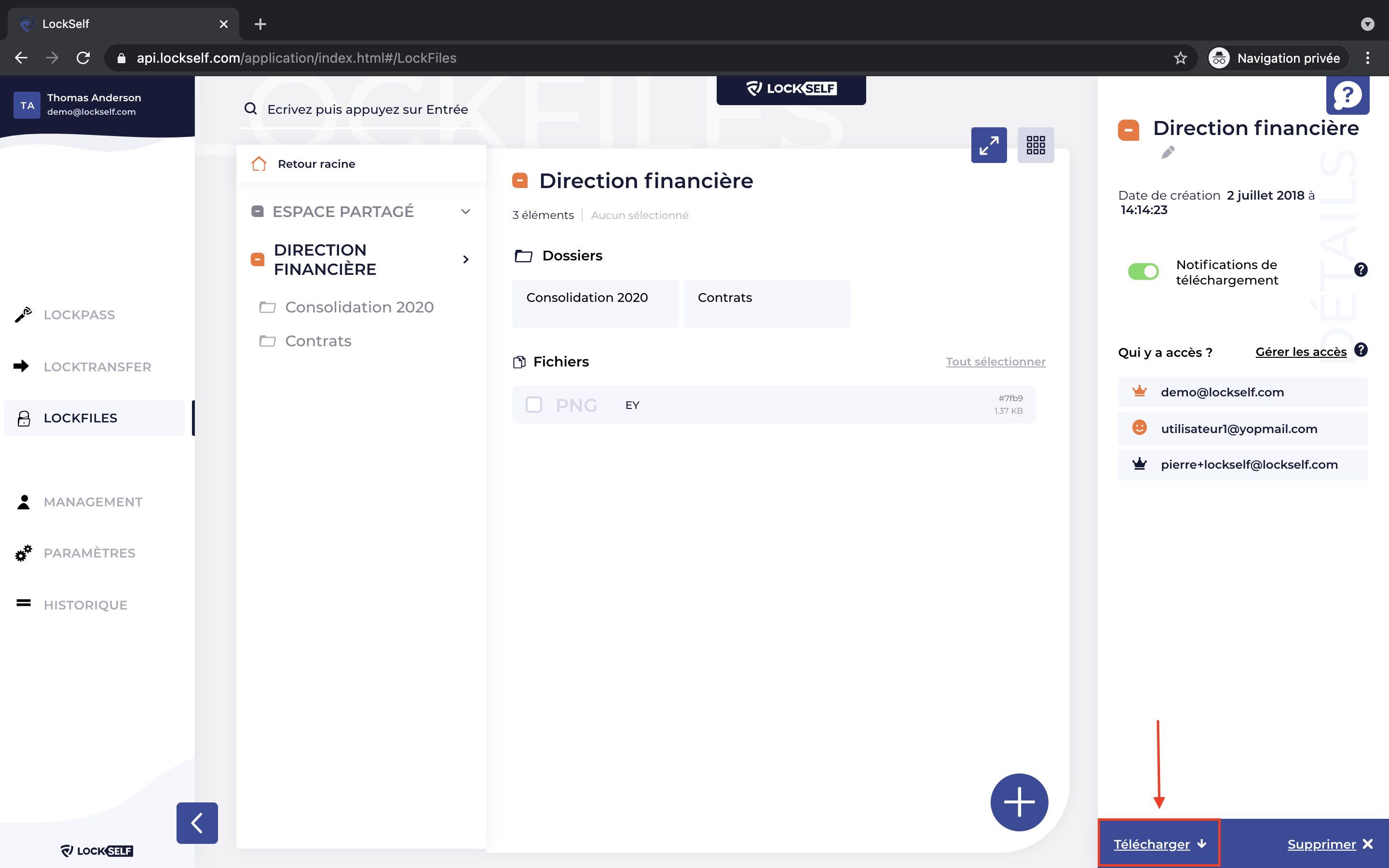Open the MANAGEMENT menu item
Image resolution: width=1389 pixels, height=868 pixels.
[x=93, y=502]
